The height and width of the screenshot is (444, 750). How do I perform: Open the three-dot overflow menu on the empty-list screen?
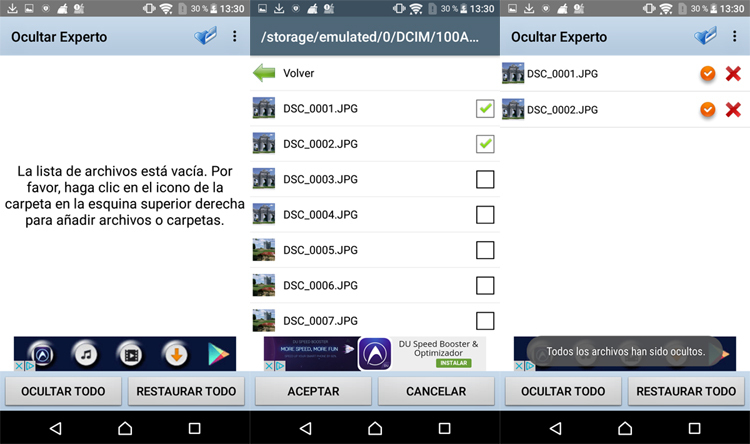[x=235, y=37]
